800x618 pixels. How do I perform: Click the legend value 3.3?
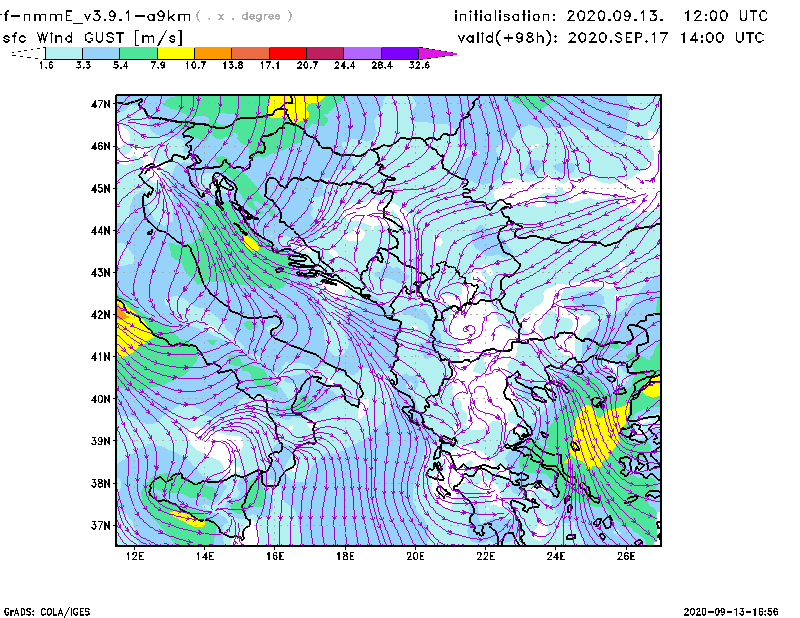click(83, 65)
